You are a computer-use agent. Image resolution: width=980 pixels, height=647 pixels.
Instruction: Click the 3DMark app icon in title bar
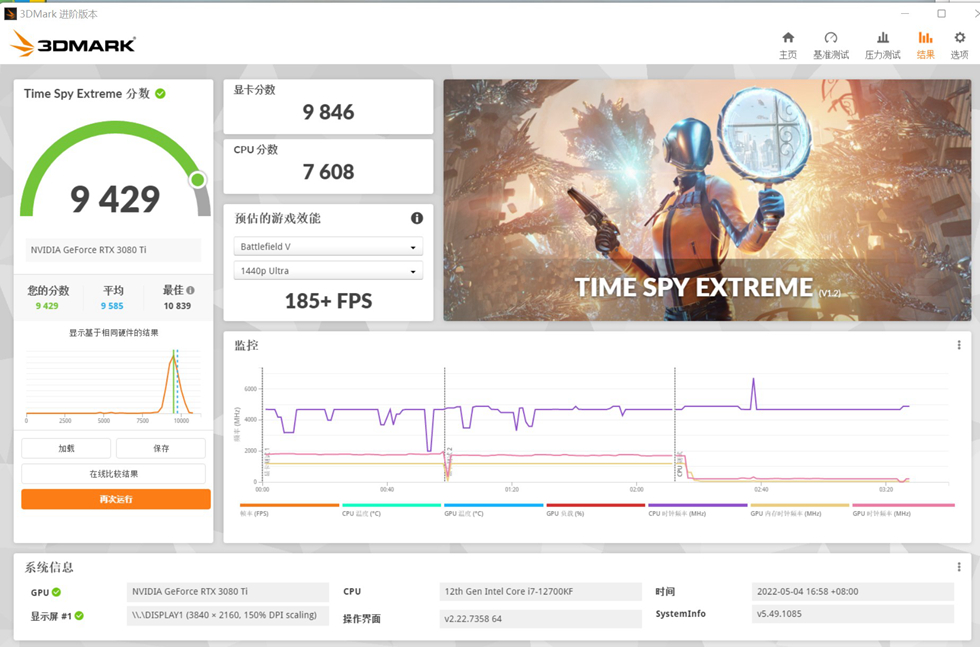(x=10, y=14)
